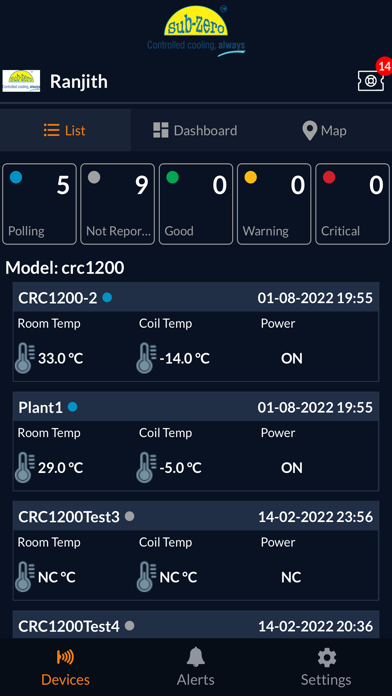
Task: Tap Plant1 coil temp thermometer icon
Action: 146,467
